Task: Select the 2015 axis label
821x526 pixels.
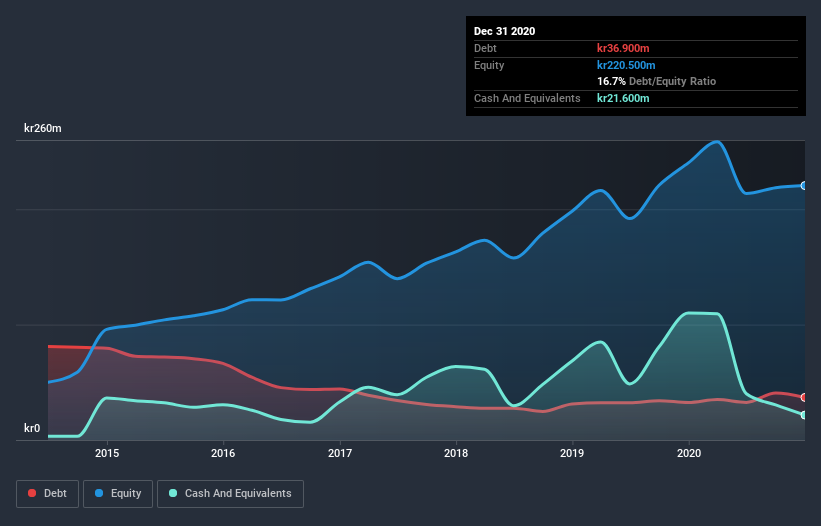Action: click(107, 453)
